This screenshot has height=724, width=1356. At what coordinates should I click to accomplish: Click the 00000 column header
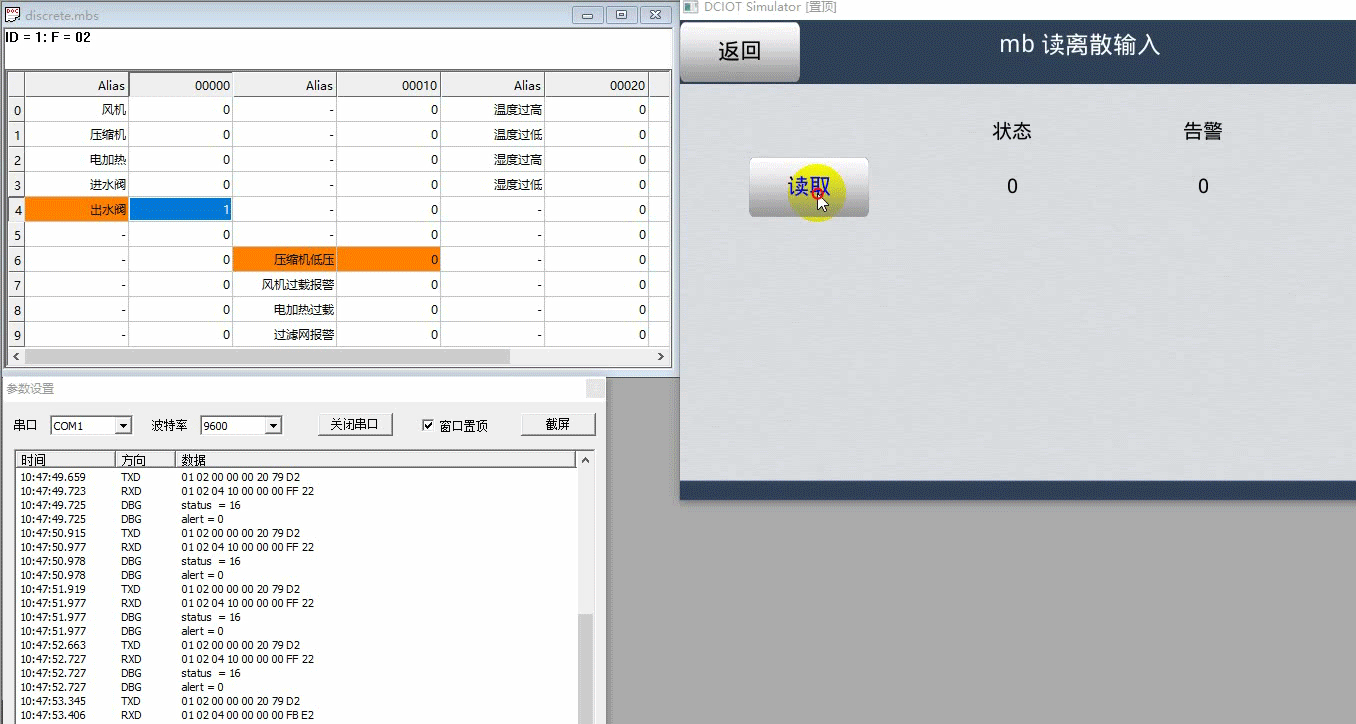click(x=181, y=85)
